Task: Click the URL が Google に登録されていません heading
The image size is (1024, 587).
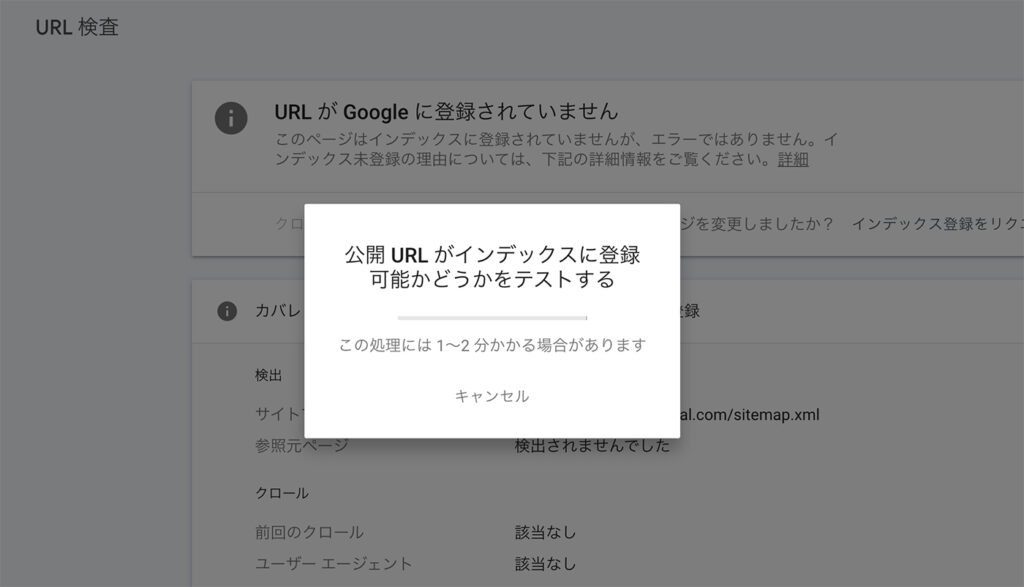Action: pos(446,112)
